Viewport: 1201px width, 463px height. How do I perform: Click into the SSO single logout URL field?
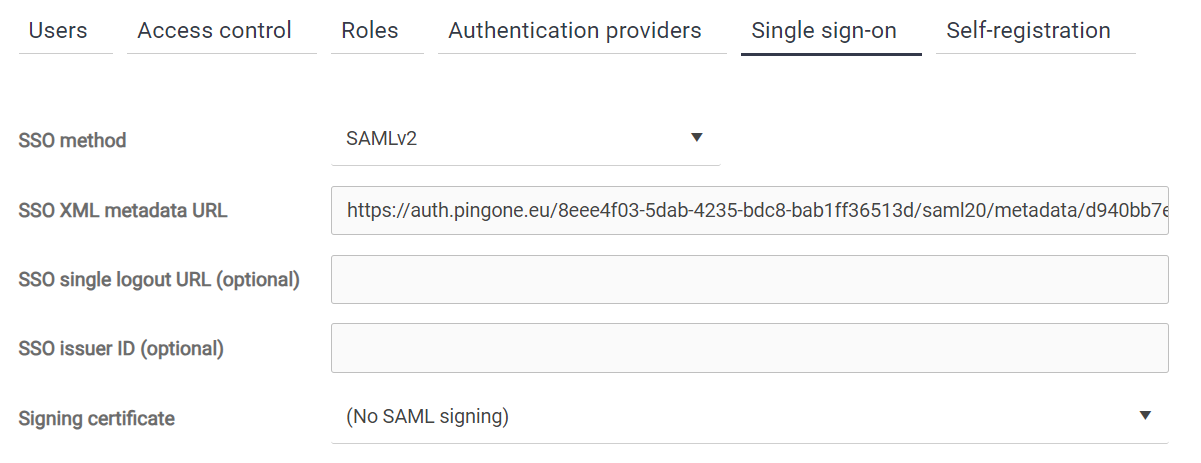(749, 280)
